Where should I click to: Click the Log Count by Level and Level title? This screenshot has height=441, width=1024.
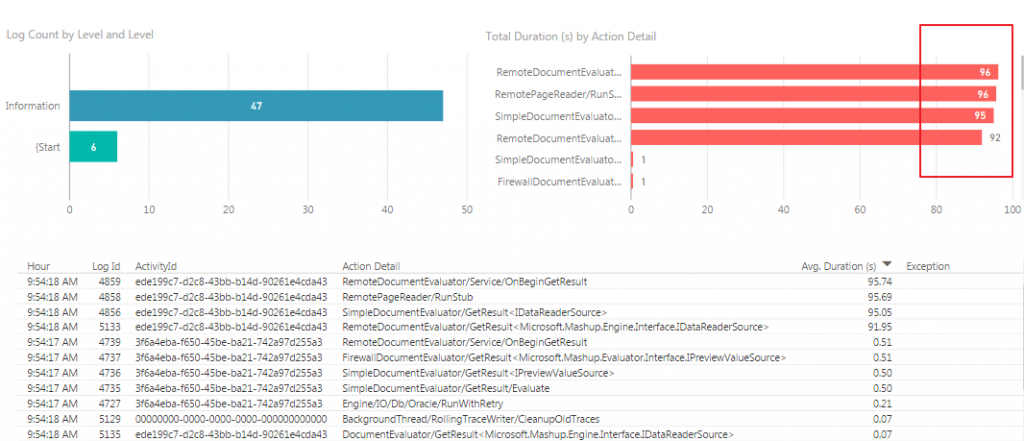[80, 35]
